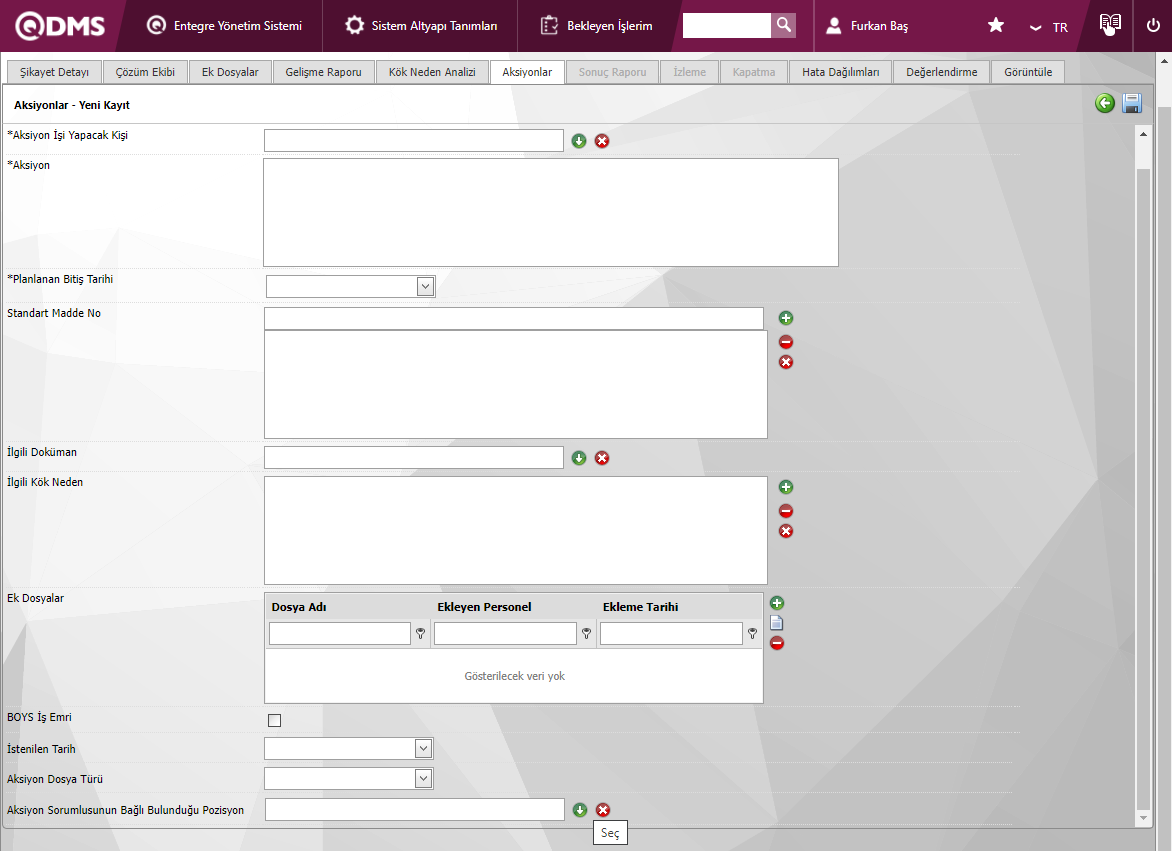Switch to Ek Dosyalar tab
The width and height of the screenshot is (1172, 851).
[x=230, y=72]
